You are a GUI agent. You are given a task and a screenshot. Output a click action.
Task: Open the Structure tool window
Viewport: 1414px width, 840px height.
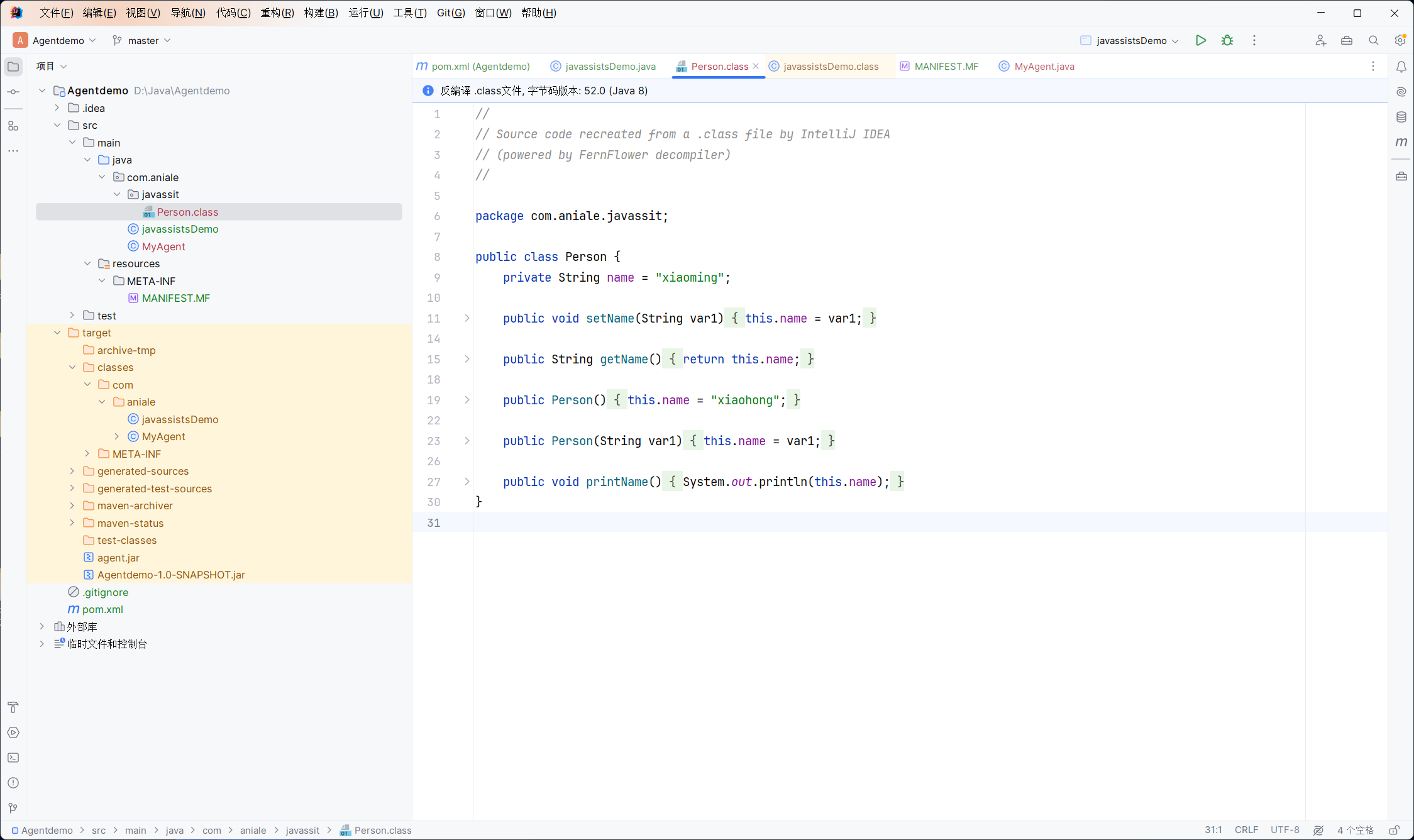pos(13,126)
